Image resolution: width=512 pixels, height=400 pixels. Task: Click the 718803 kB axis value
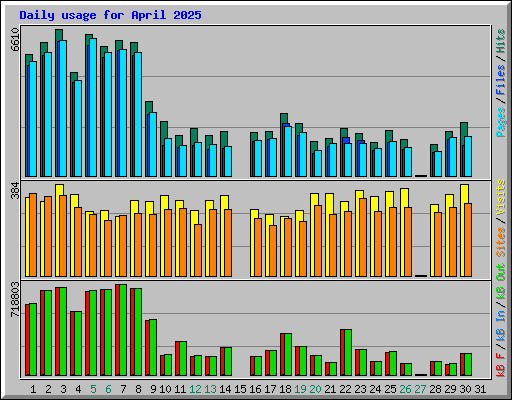(15, 299)
